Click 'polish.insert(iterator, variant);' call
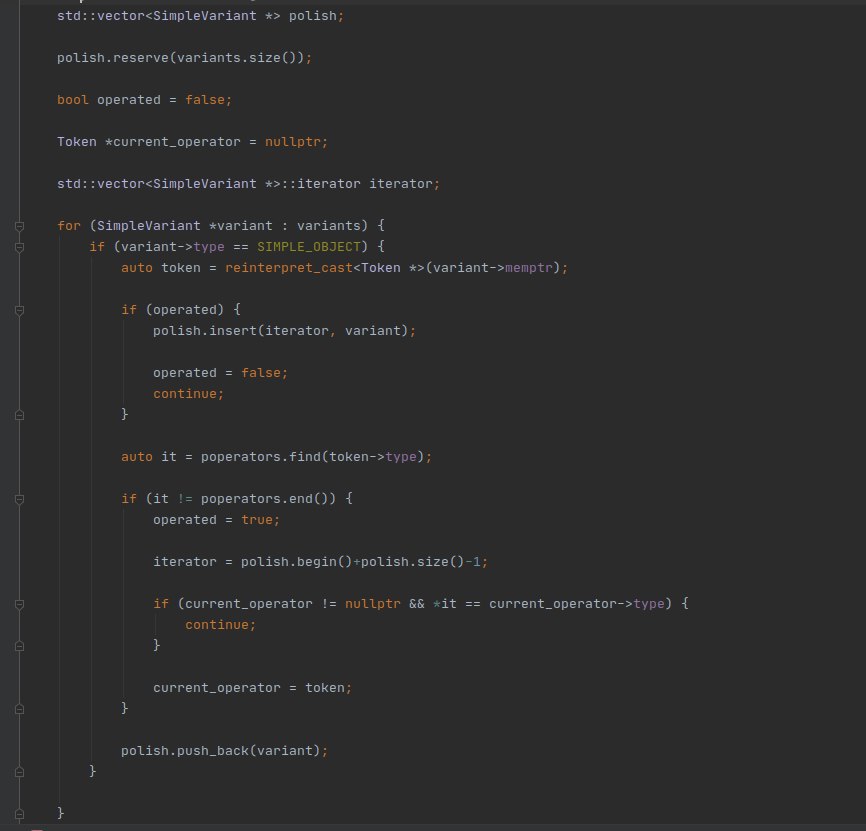The height and width of the screenshot is (831, 866). pyautogui.click(x=284, y=331)
